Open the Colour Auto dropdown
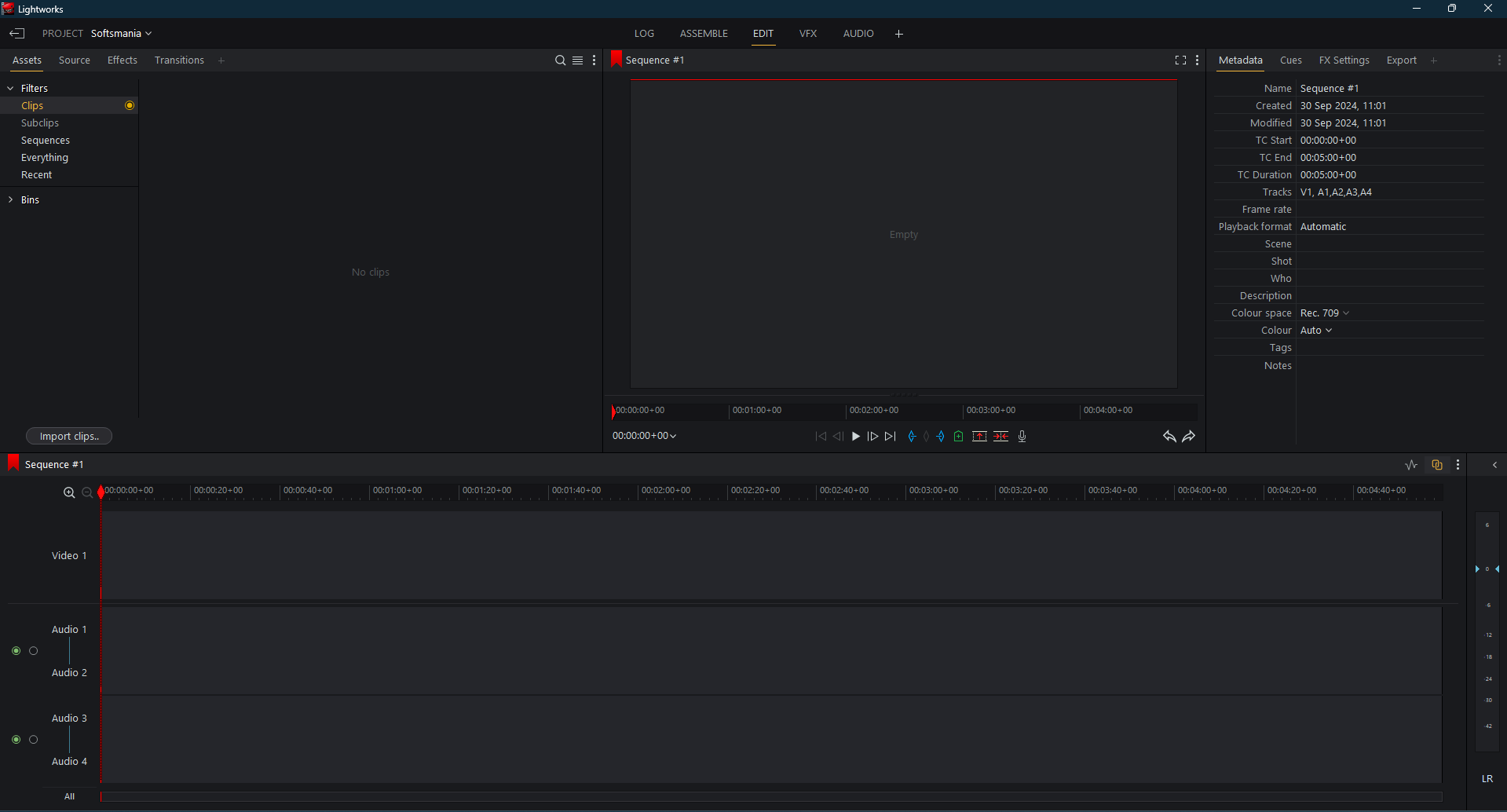The height and width of the screenshot is (812, 1507). coord(1316,331)
